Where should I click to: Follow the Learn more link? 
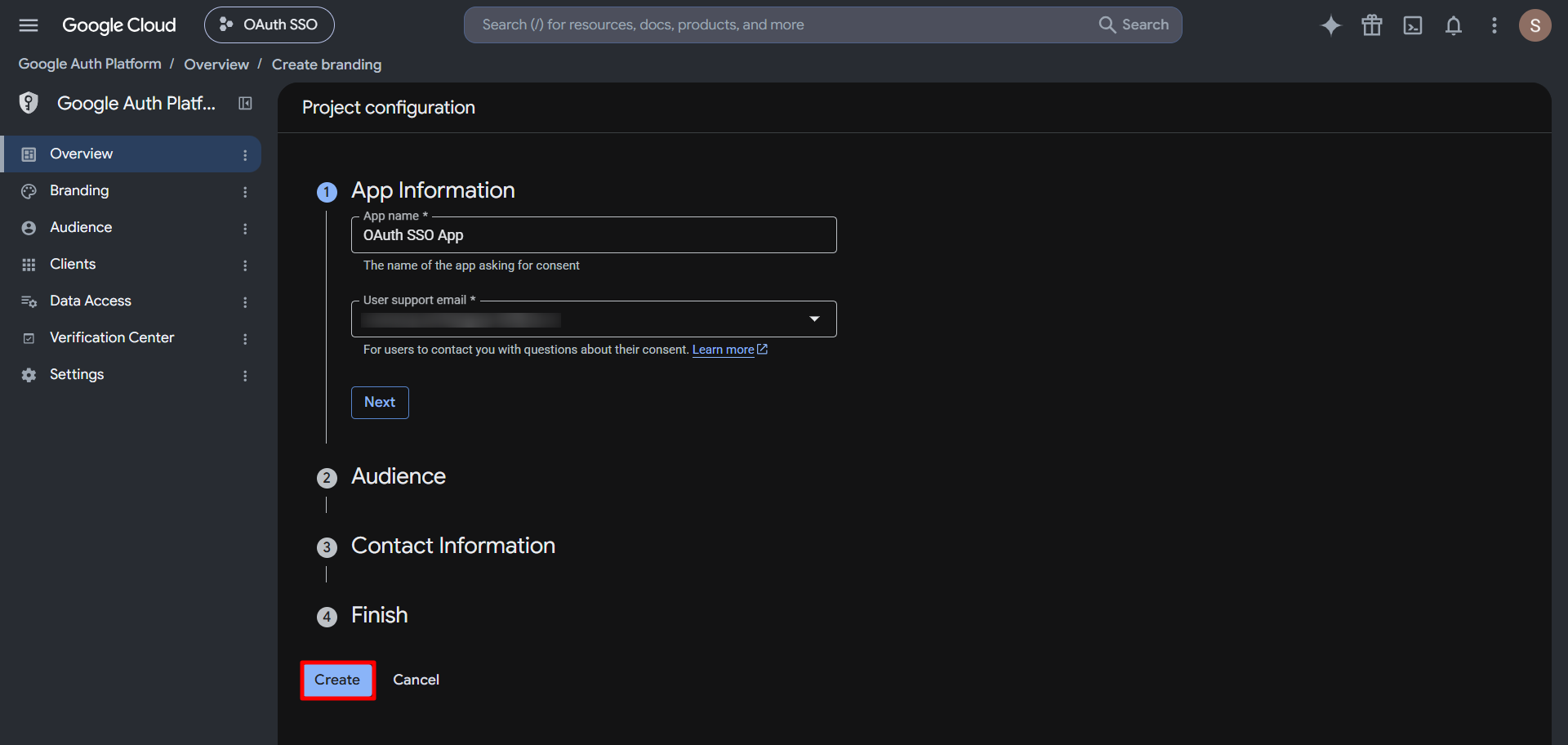tap(730, 350)
